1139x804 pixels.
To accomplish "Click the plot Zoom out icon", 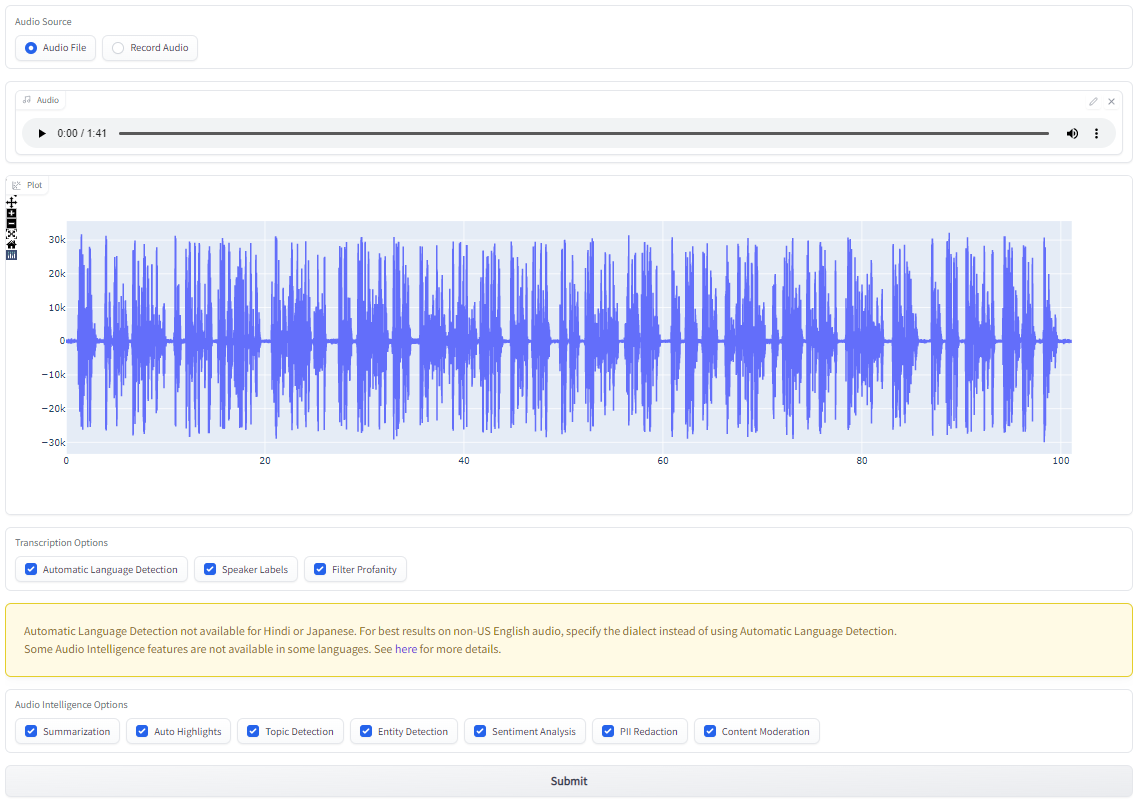I will pyautogui.click(x=11, y=224).
